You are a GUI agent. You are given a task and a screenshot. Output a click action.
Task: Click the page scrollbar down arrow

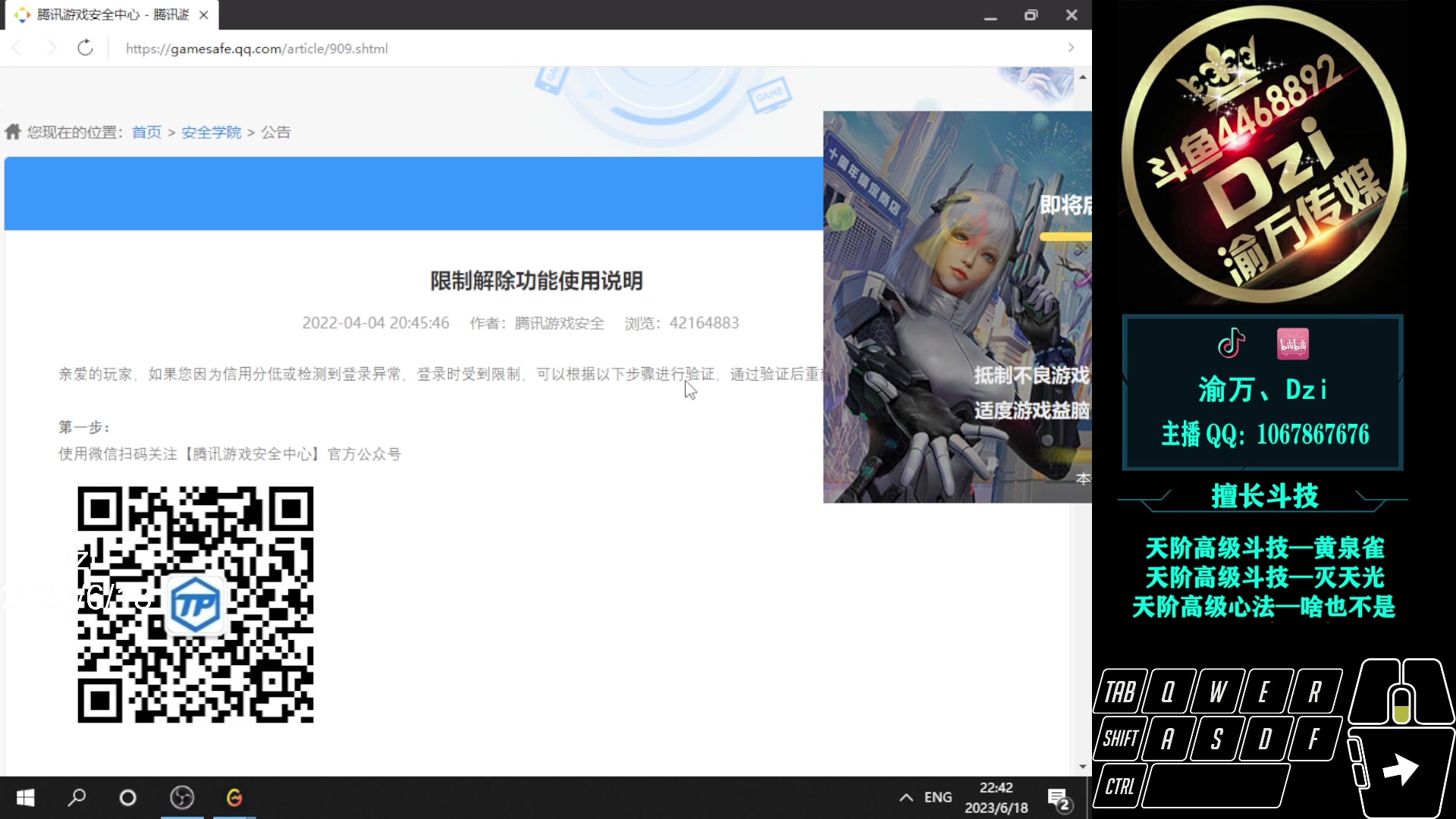point(1083,767)
